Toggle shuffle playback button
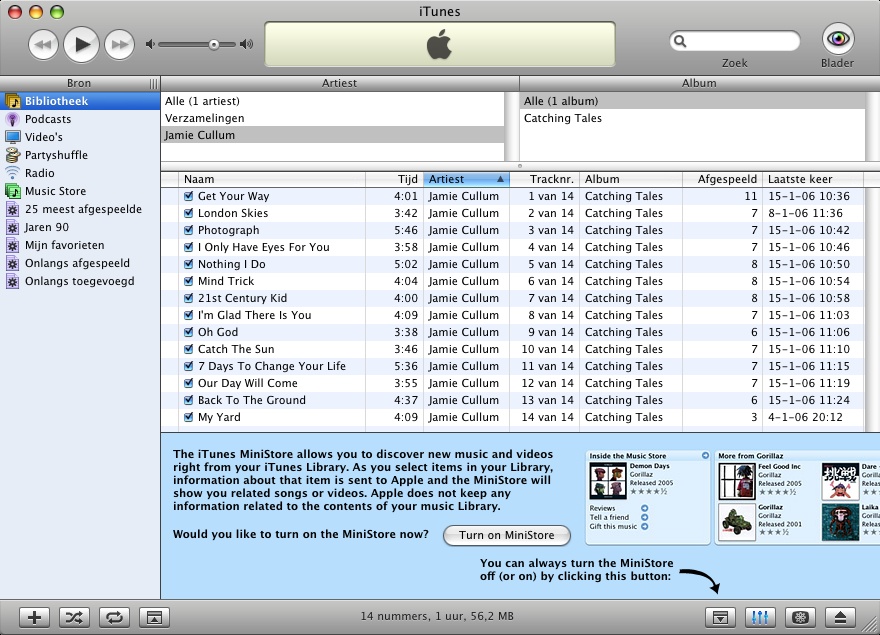Screen dimensions: 880x635 74,617
